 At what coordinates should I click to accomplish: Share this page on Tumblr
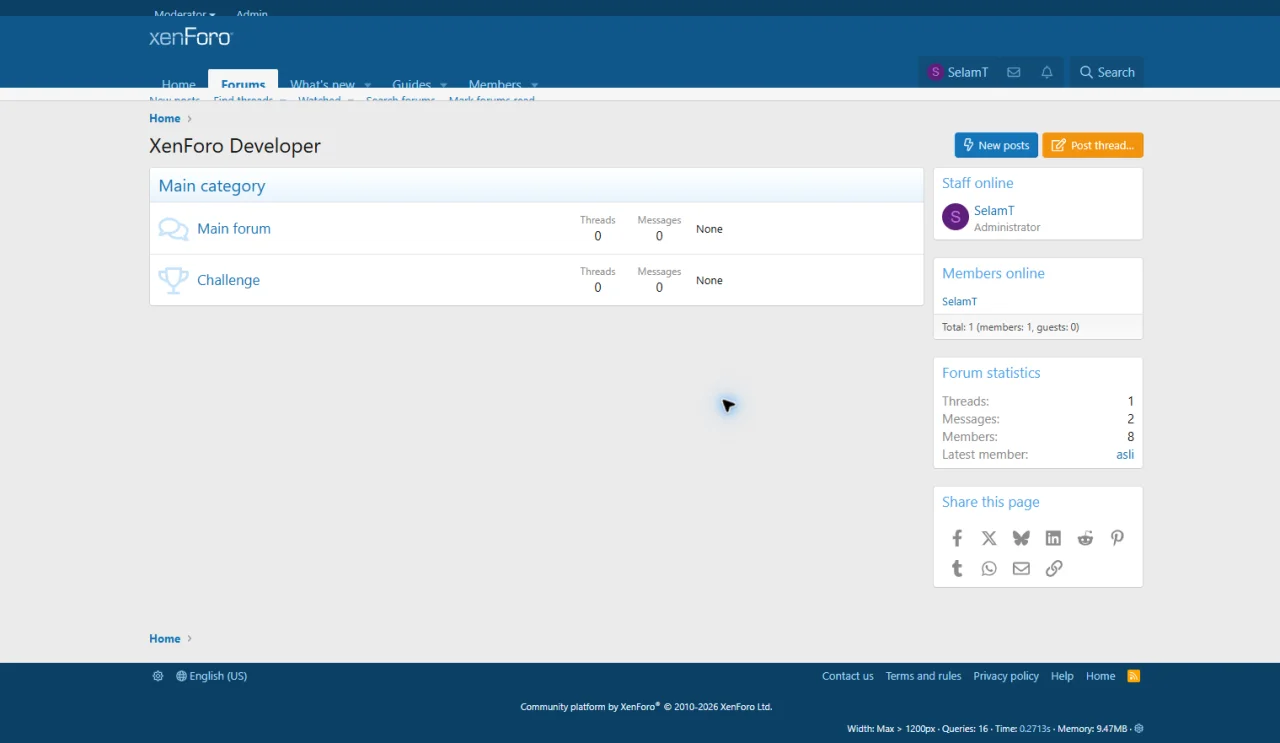pos(957,568)
